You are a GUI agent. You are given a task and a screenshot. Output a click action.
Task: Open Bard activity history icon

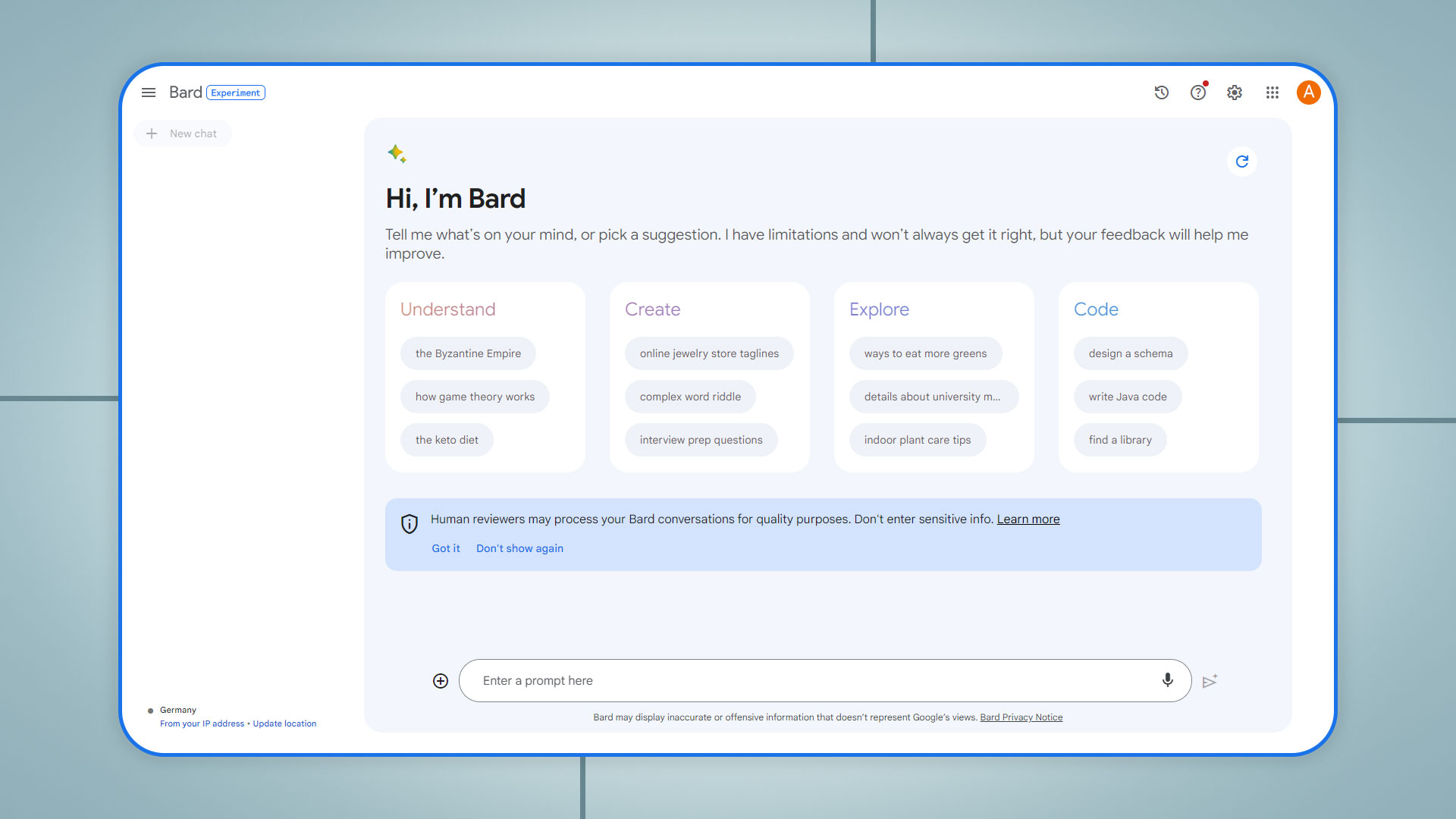1161,93
